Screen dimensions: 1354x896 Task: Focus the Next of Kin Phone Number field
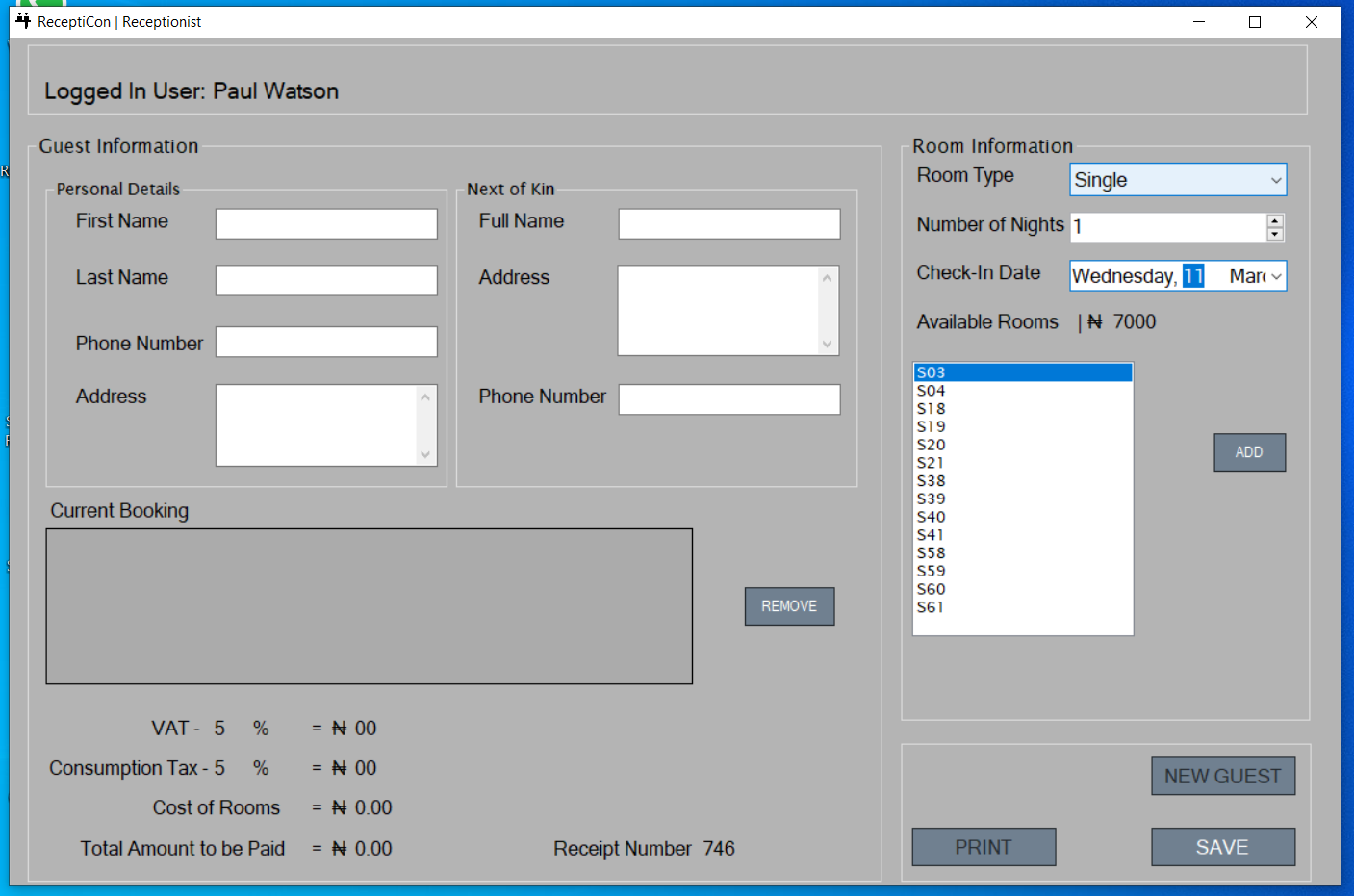pyautogui.click(x=729, y=399)
